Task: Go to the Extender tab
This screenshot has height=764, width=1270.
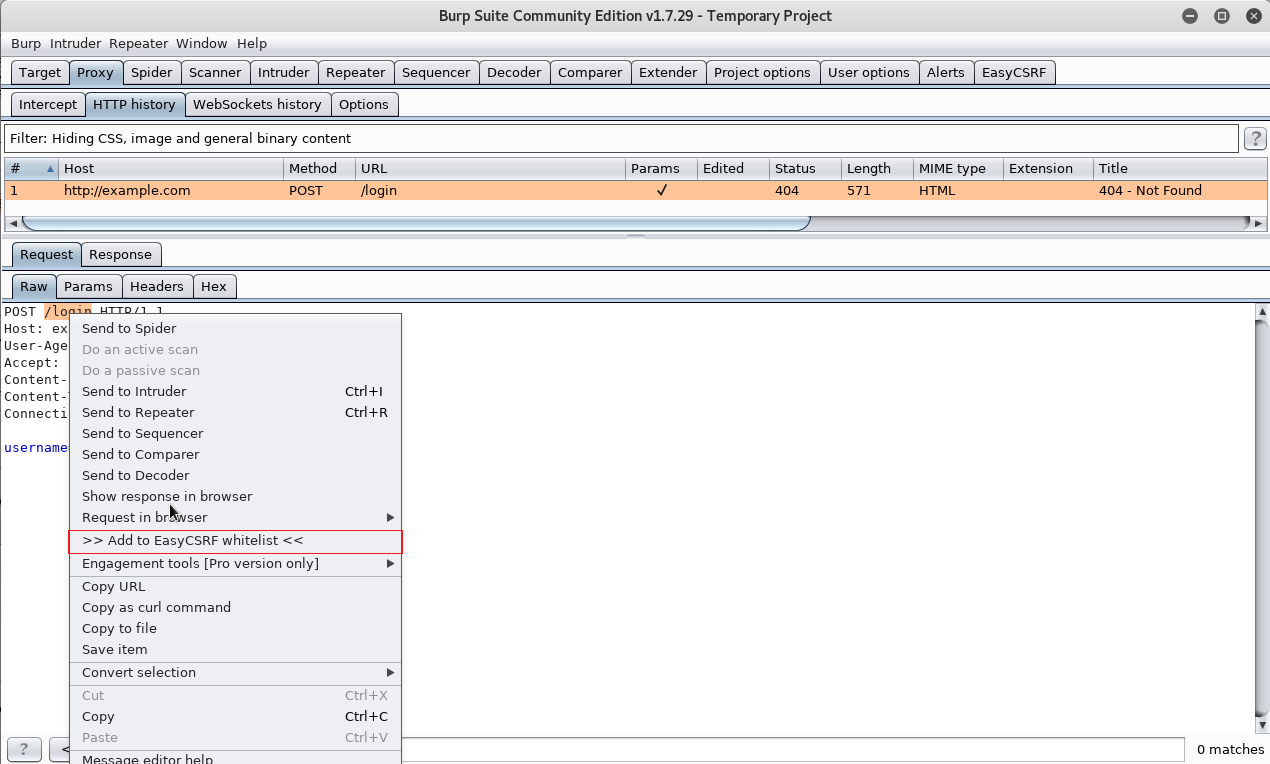Action: click(x=668, y=72)
